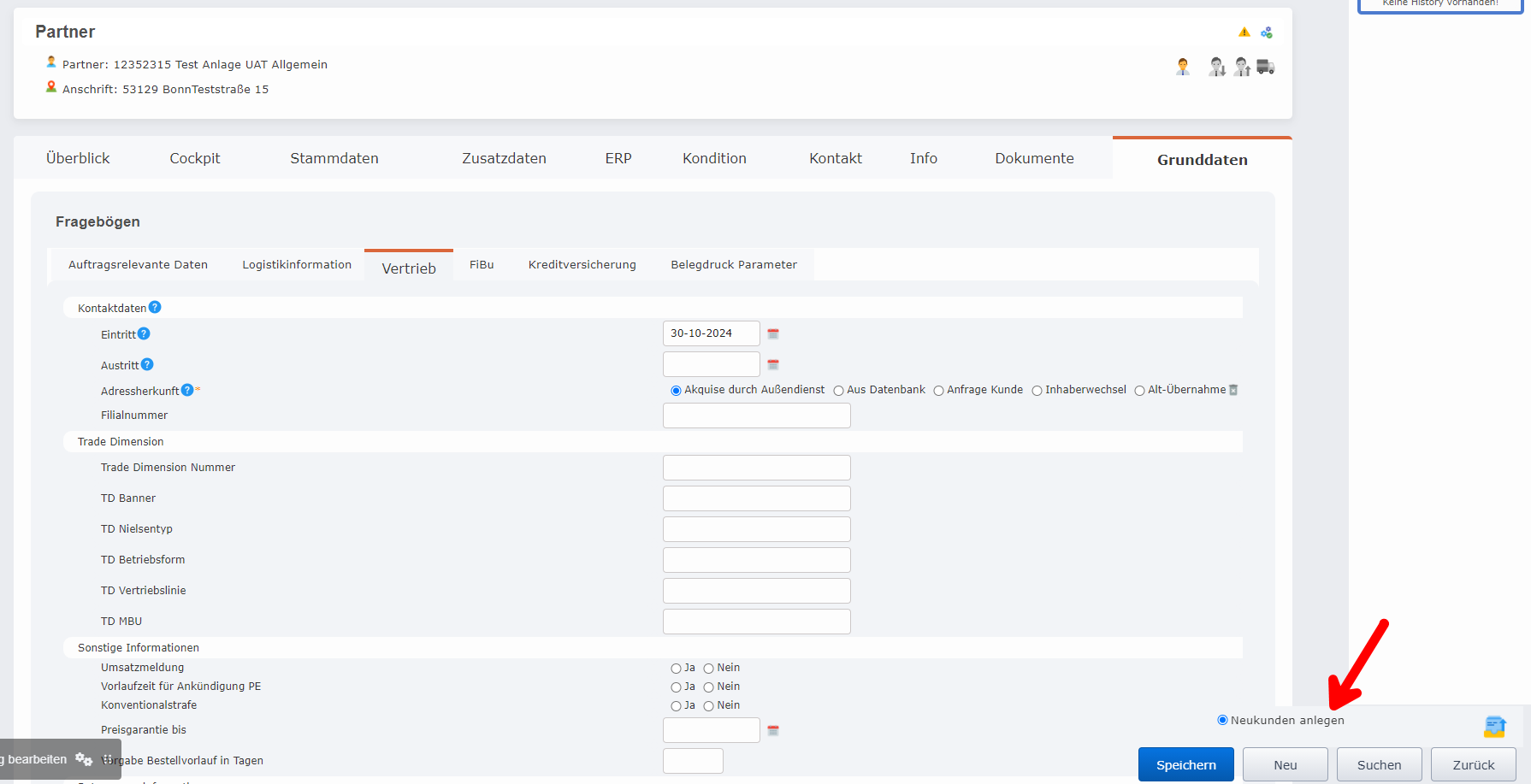Click the person with up arrow icon
Image resolution: width=1531 pixels, height=784 pixels.
[x=1242, y=67]
